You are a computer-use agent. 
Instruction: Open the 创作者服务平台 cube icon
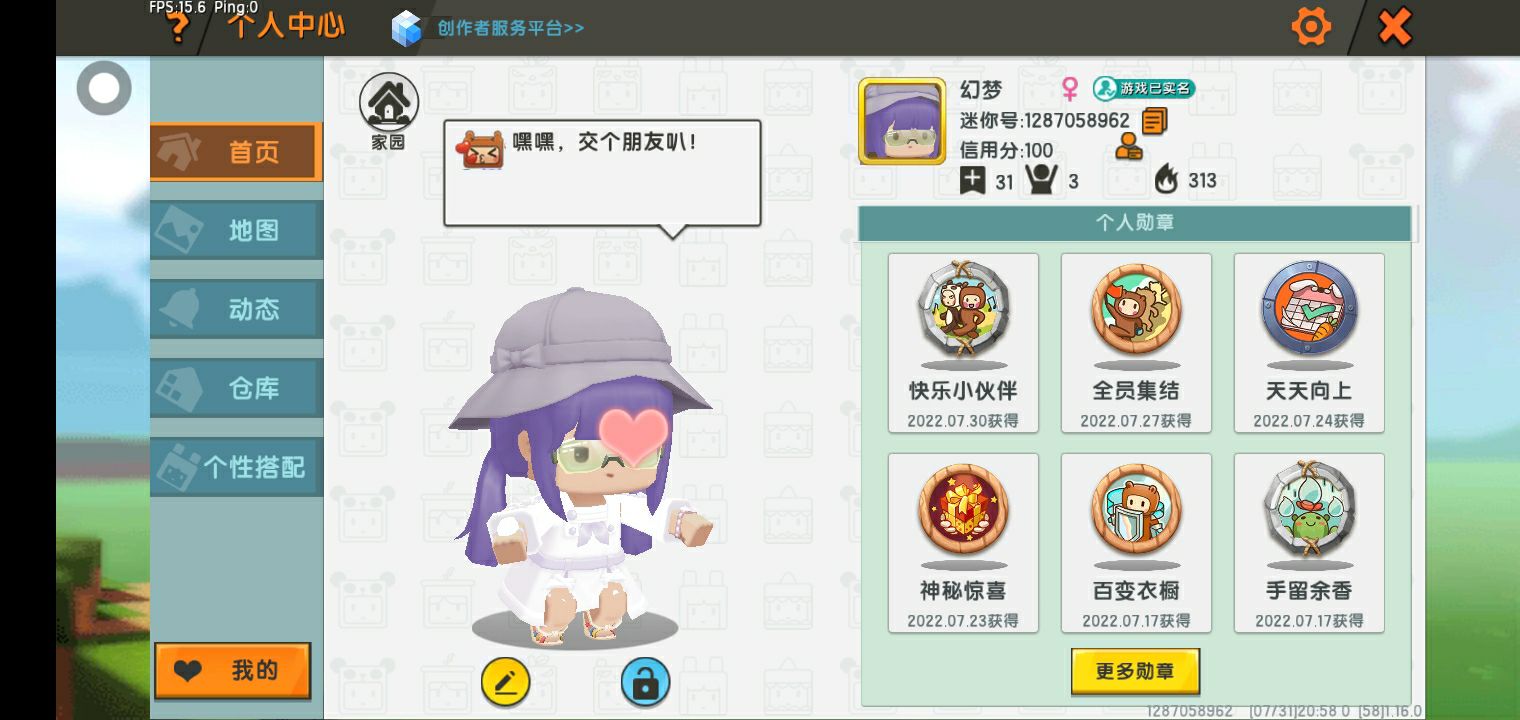(407, 28)
